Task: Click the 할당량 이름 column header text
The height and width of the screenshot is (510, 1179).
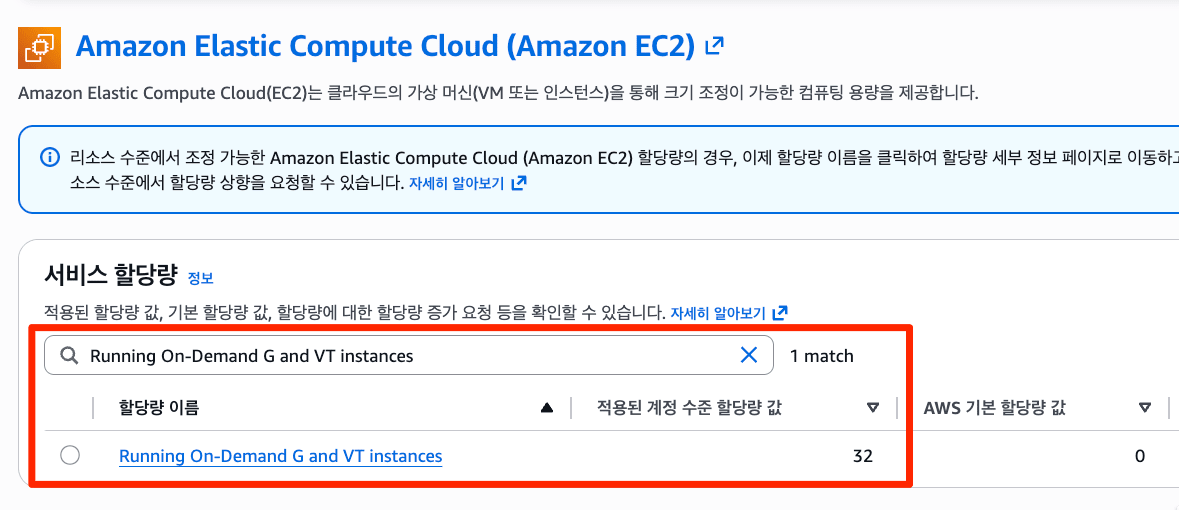Action: [159, 407]
